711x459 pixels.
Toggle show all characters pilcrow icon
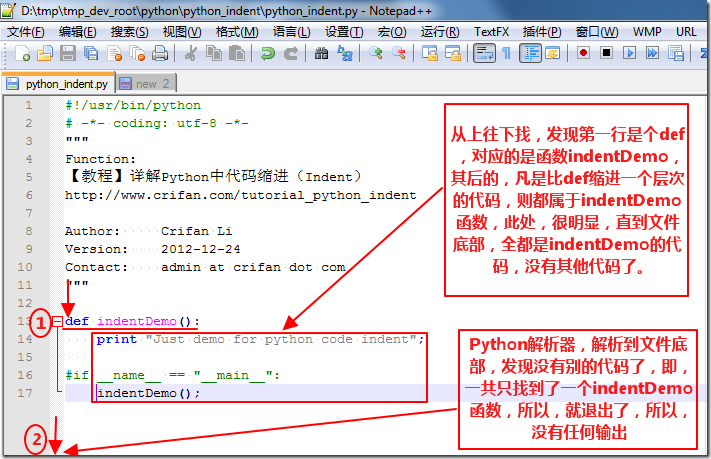[x=506, y=53]
